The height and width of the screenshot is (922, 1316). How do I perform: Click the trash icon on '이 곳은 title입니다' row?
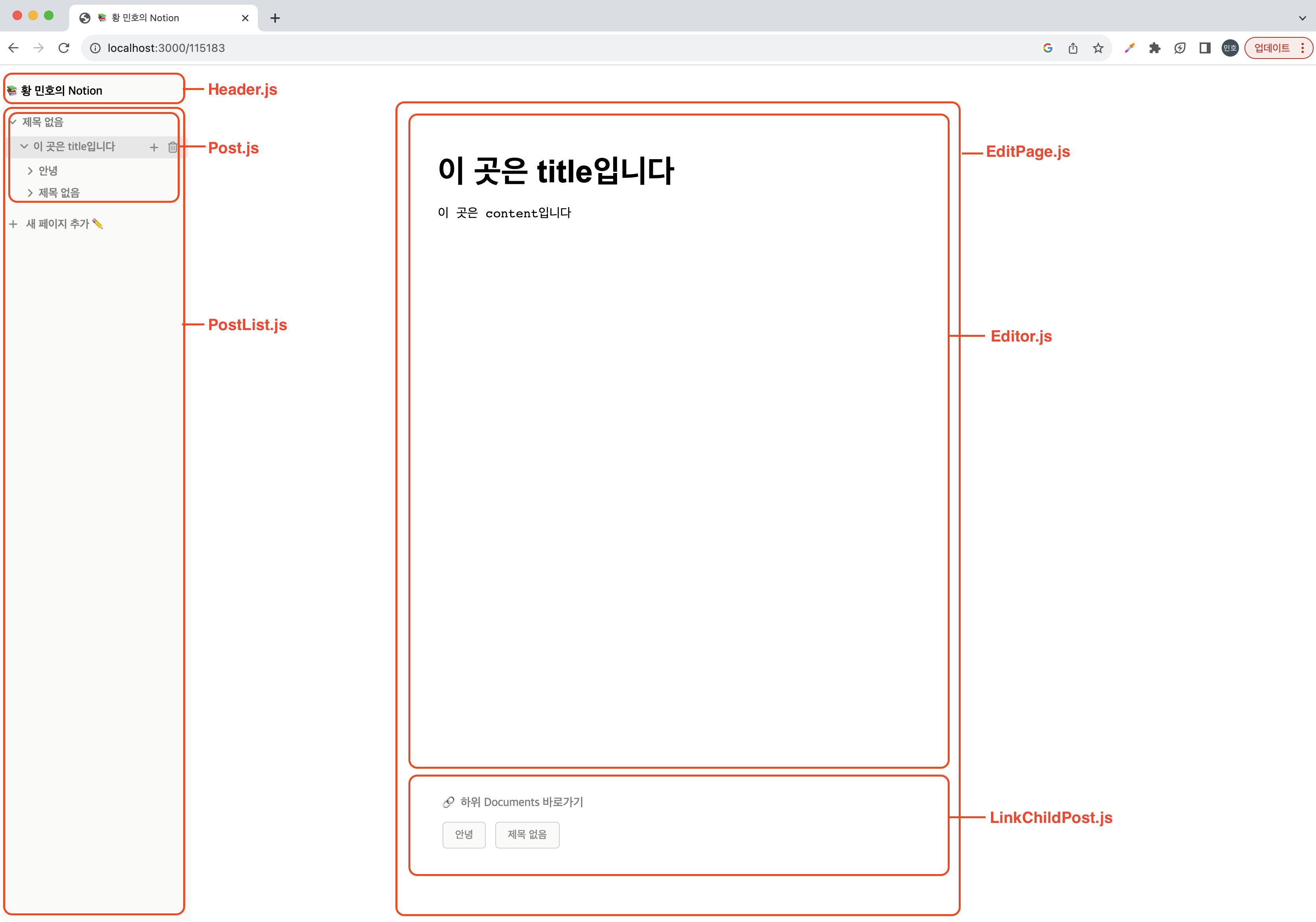pos(173,147)
